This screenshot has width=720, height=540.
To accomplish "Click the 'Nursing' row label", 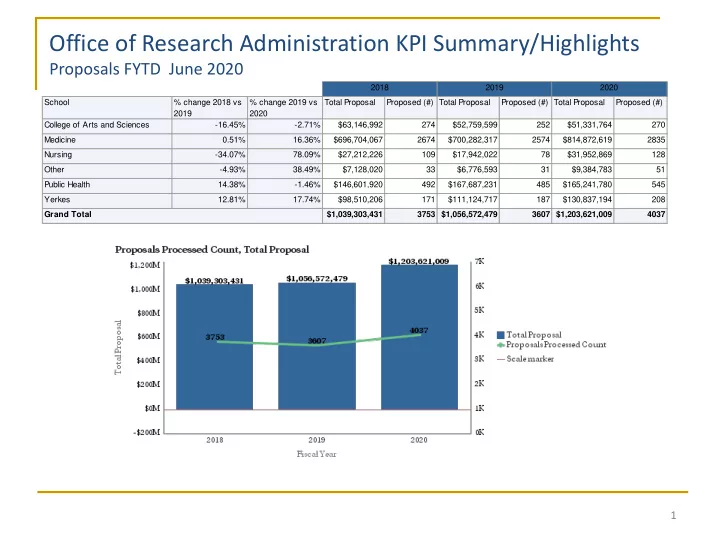I will [58, 155].
